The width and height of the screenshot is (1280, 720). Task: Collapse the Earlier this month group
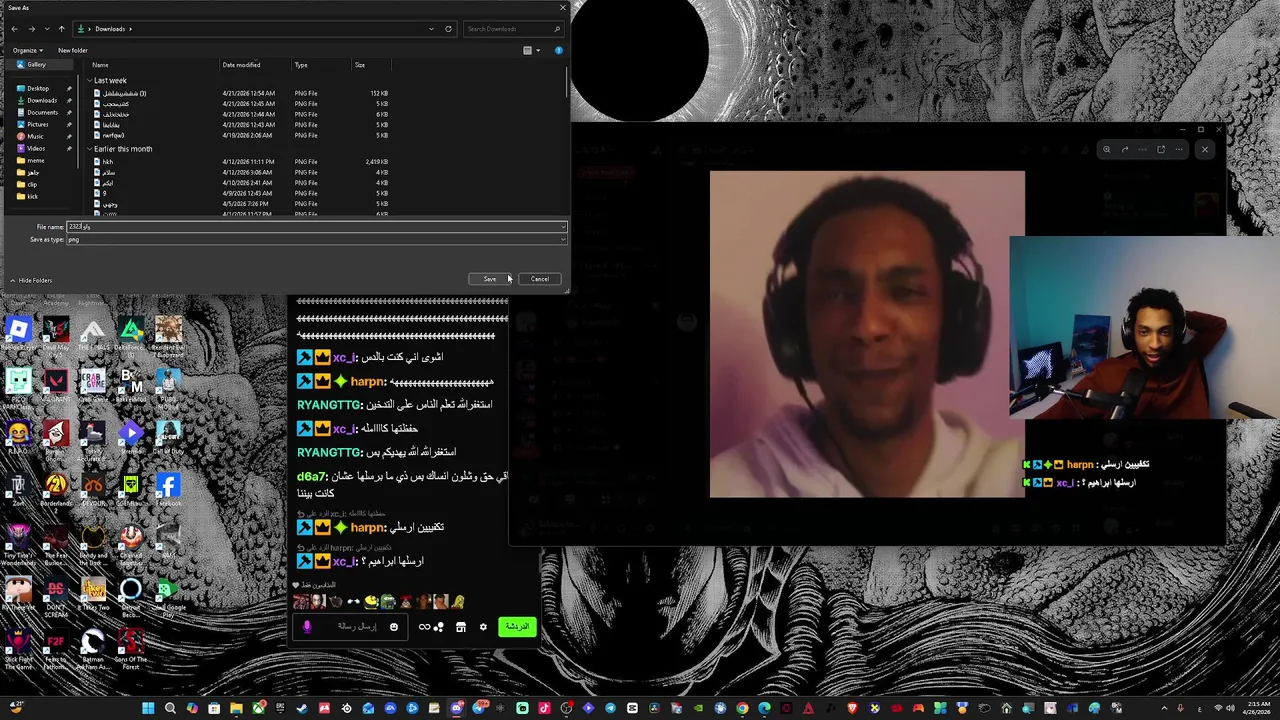click(x=89, y=149)
